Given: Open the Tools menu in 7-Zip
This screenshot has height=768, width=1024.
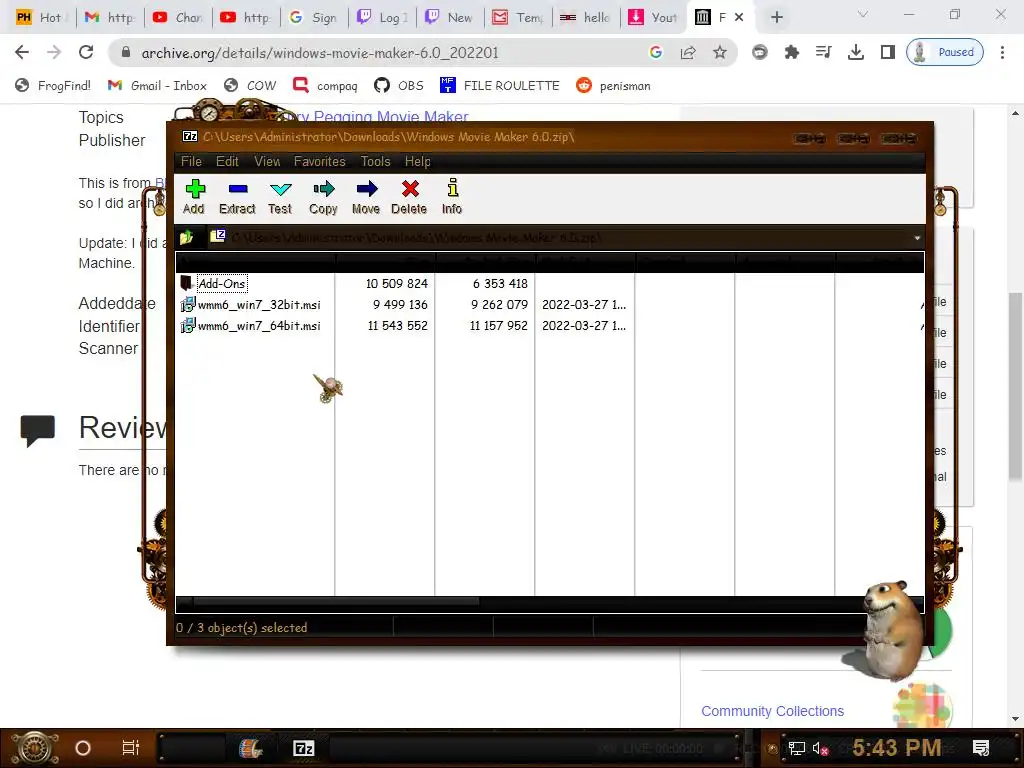Looking at the screenshot, I should [376, 161].
